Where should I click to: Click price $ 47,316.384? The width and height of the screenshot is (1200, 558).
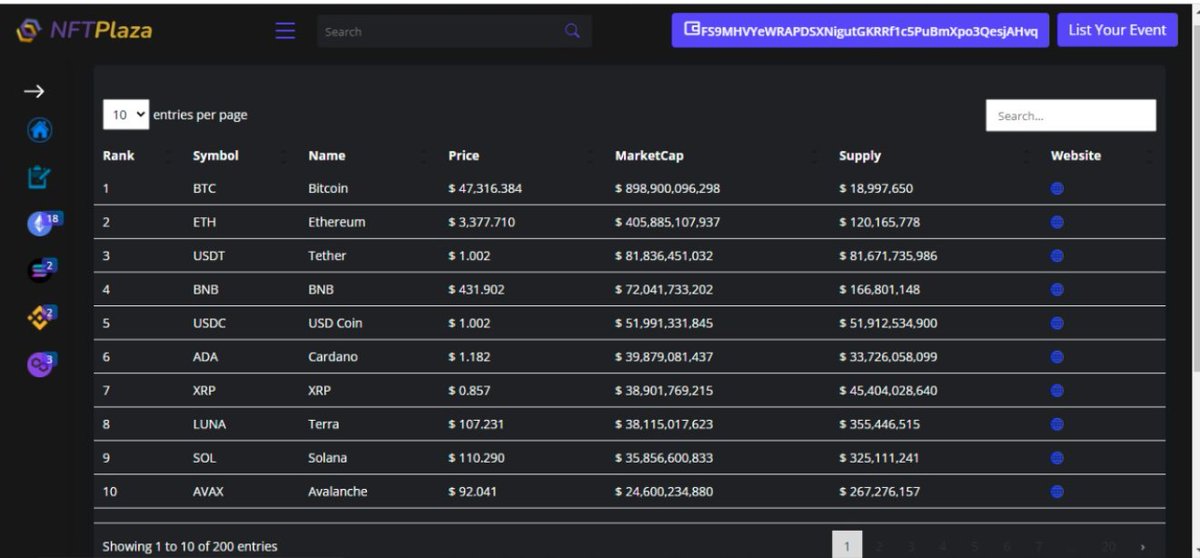coord(485,188)
